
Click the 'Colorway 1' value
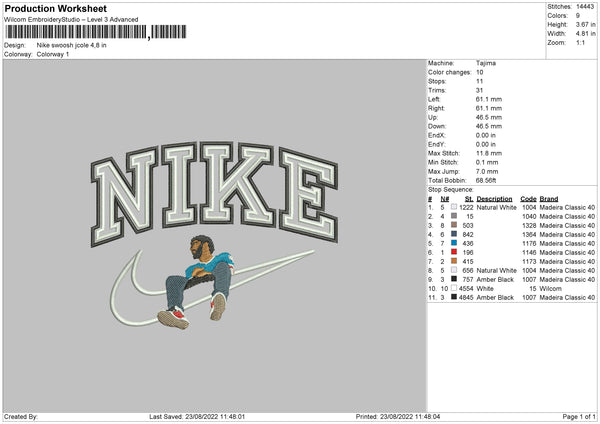[x=53, y=54]
